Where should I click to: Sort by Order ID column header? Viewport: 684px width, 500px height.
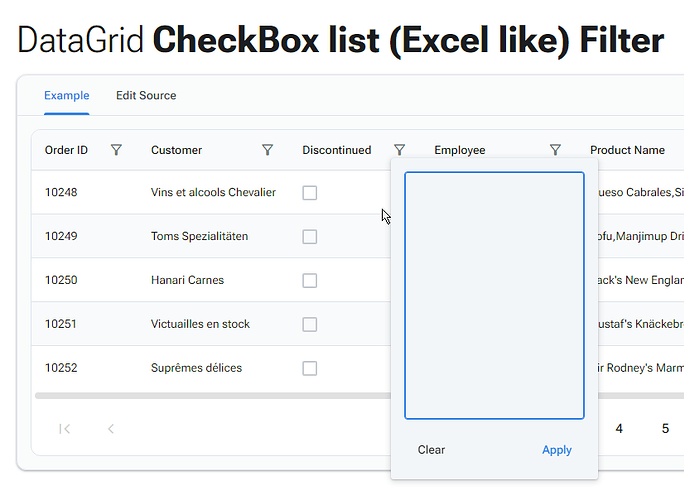click(66, 150)
